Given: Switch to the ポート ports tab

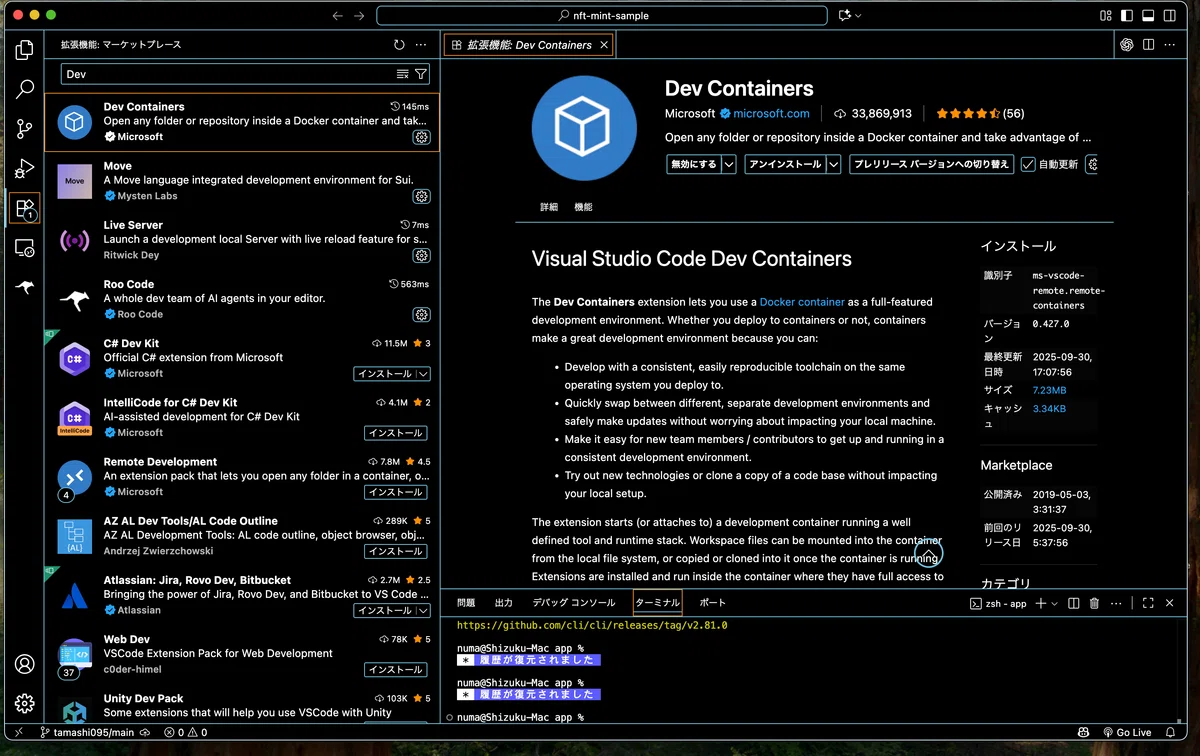Looking at the screenshot, I should [712, 603].
